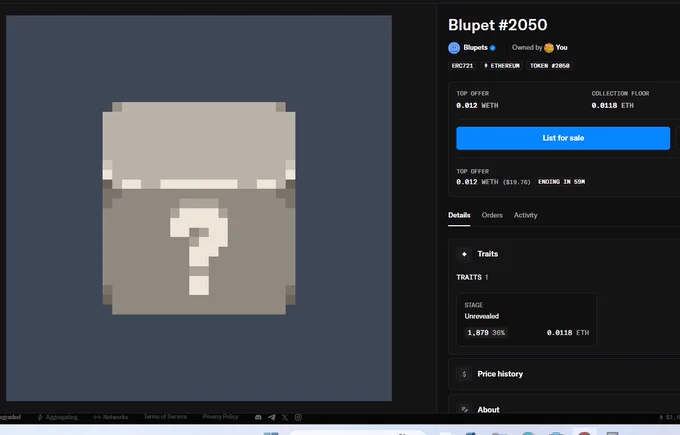Expand the Price history section
Image resolution: width=680 pixels, height=435 pixels.
click(x=564, y=374)
